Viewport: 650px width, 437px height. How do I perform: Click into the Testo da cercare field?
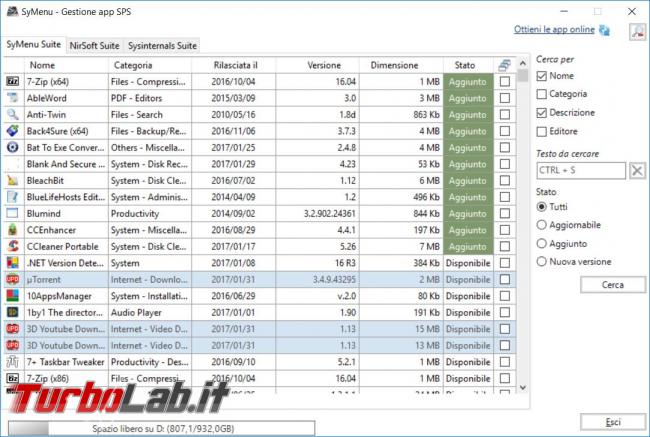[581, 170]
